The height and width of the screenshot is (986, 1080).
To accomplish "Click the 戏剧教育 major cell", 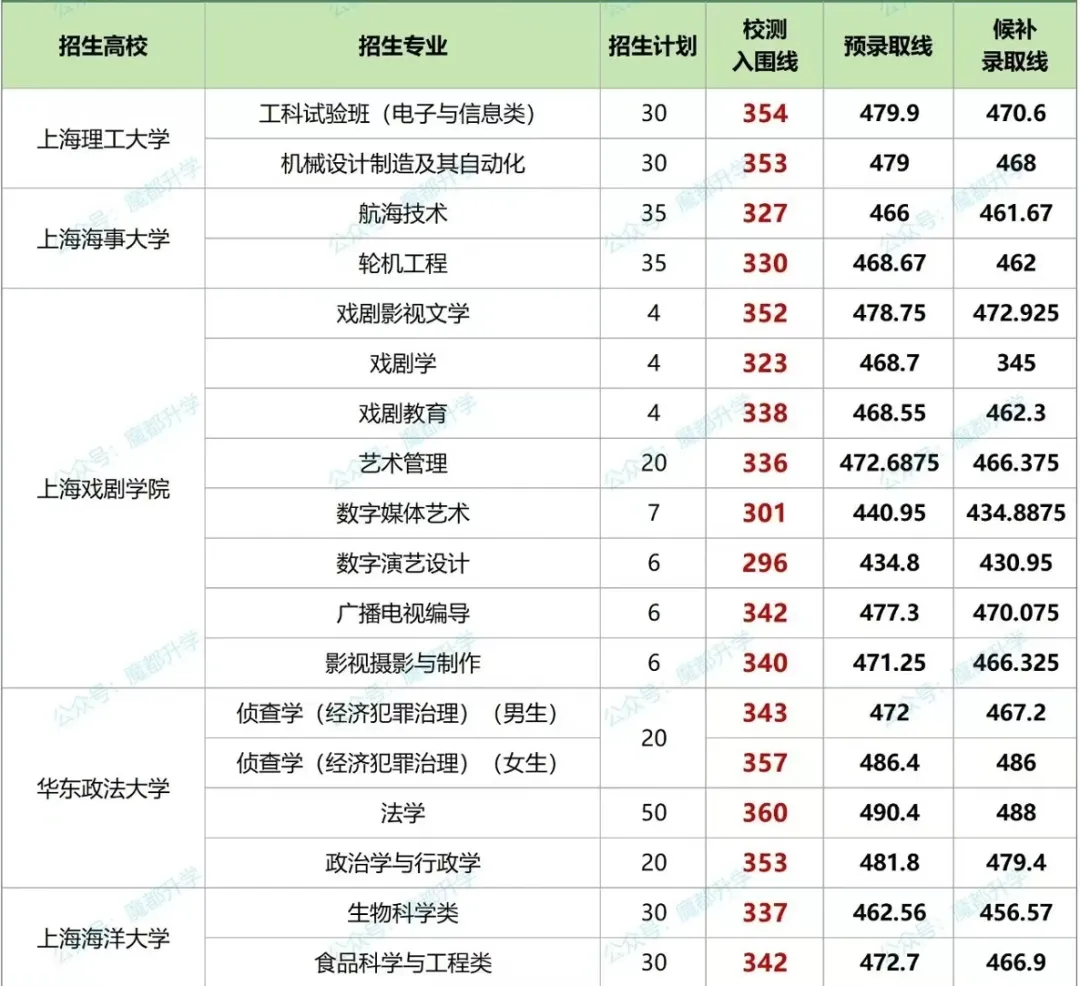I will tap(403, 413).
